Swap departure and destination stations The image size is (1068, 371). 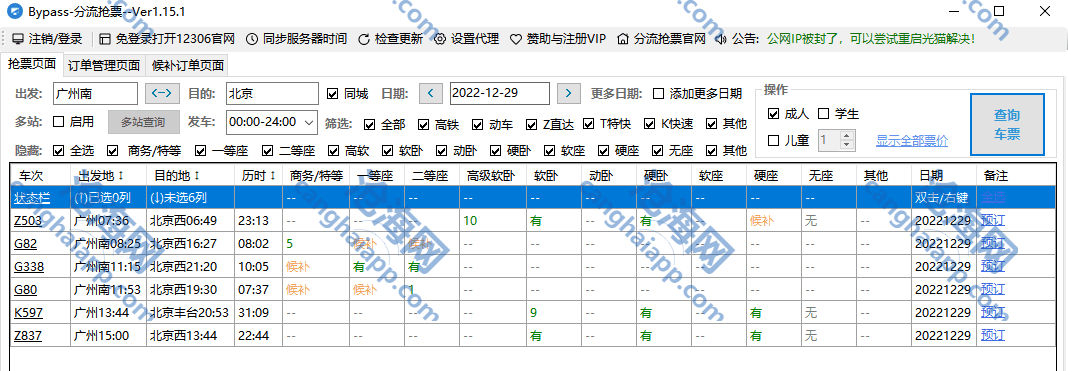[x=163, y=93]
